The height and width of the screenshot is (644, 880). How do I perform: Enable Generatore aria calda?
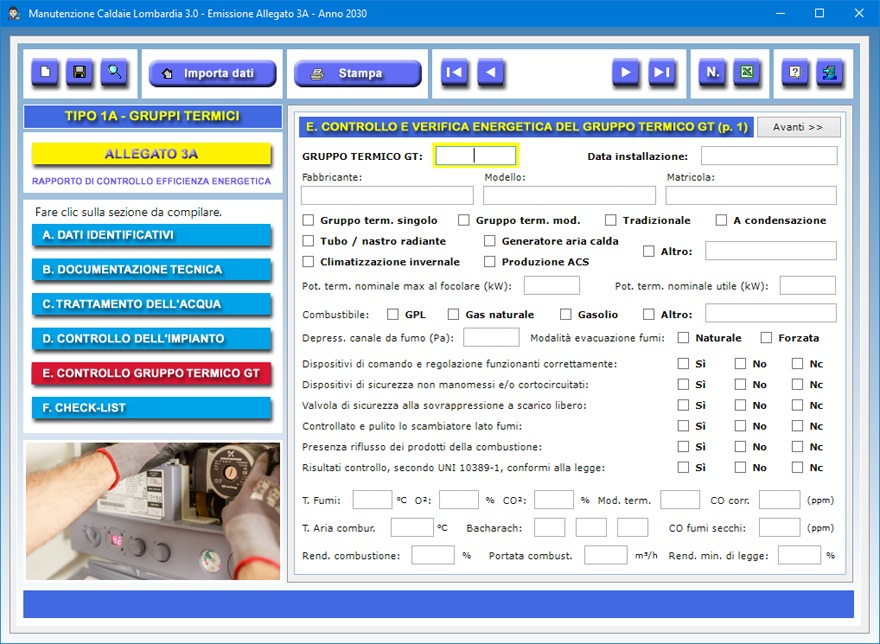(x=490, y=241)
